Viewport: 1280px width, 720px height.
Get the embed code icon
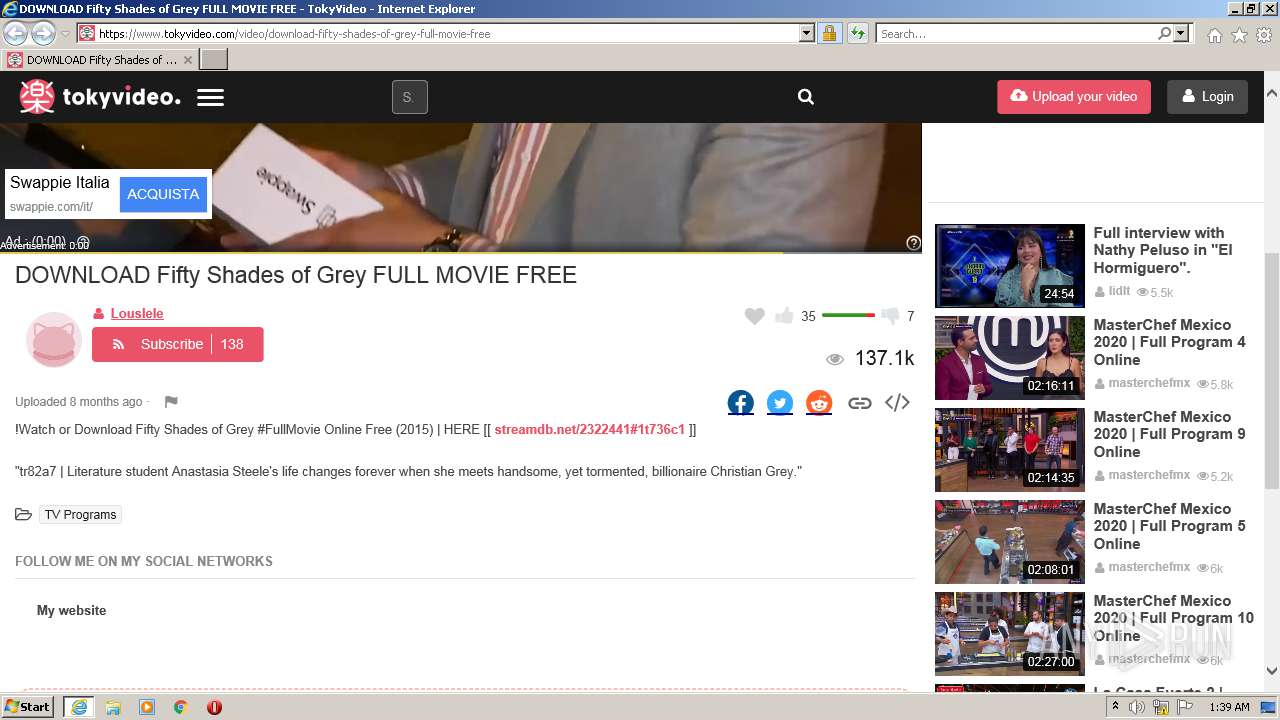897,403
